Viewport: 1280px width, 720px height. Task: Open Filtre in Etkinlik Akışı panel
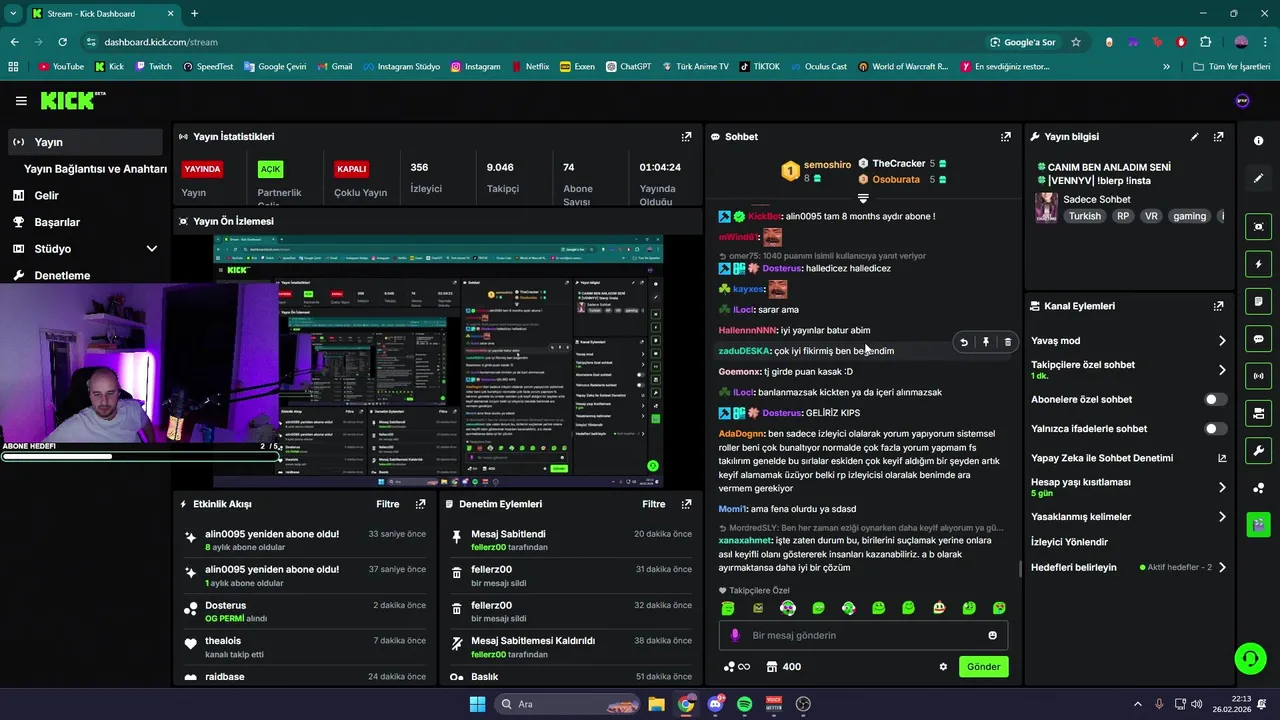click(388, 504)
